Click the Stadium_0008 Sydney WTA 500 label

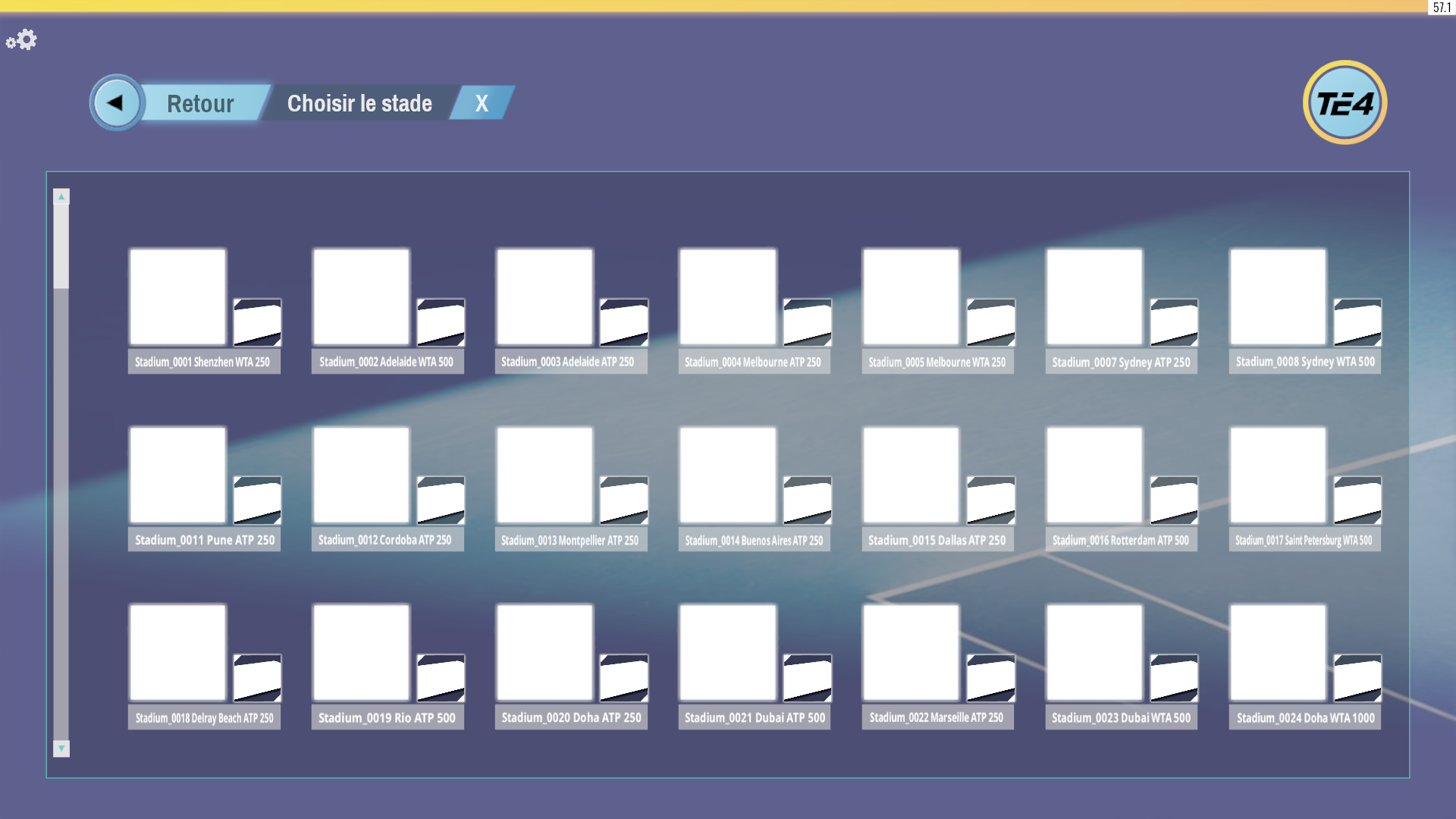click(x=1305, y=362)
